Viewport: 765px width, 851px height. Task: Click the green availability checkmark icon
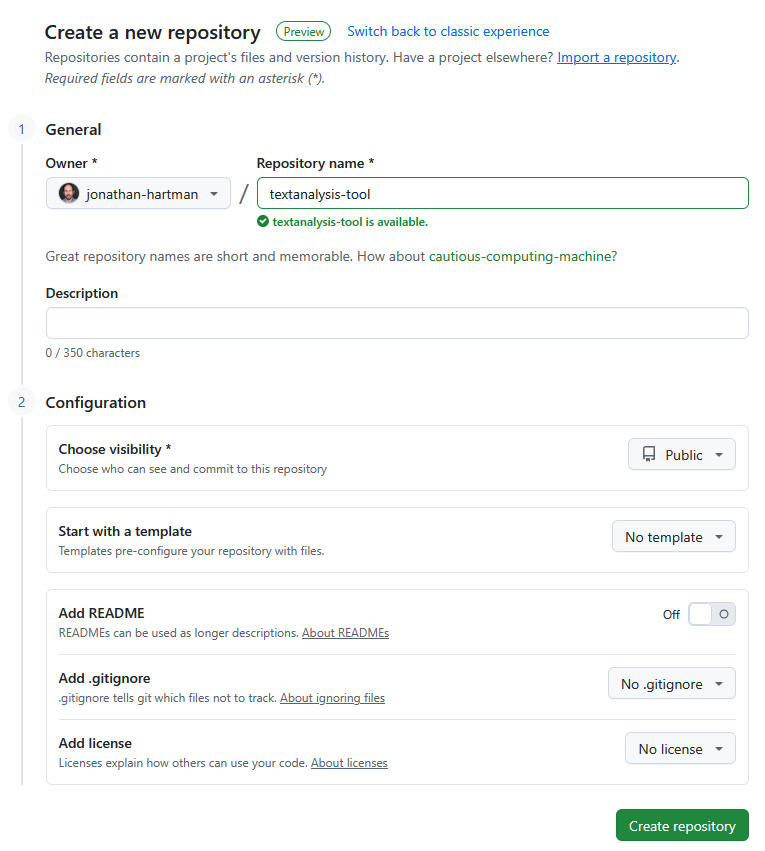pyautogui.click(x=263, y=222)
